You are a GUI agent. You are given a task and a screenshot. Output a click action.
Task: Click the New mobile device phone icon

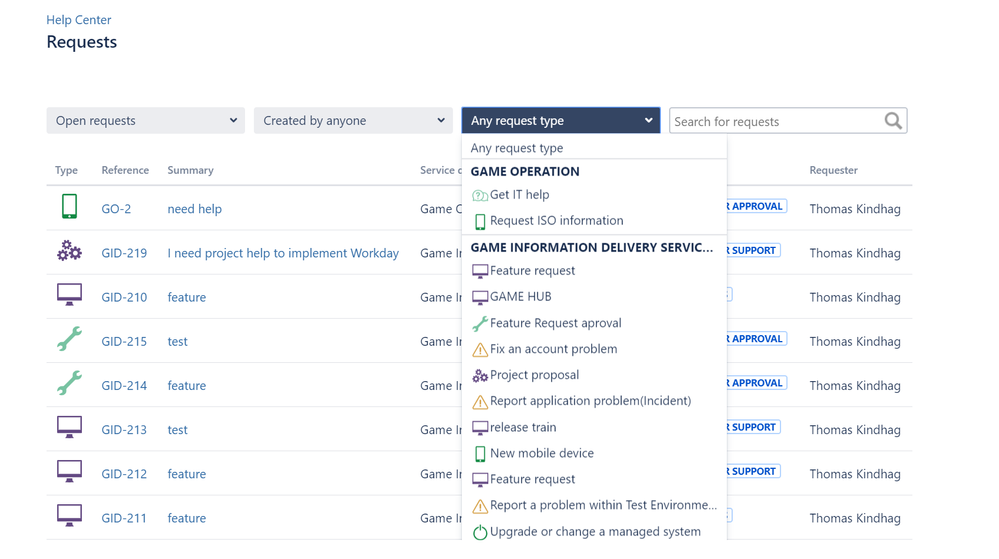[480, 454]
